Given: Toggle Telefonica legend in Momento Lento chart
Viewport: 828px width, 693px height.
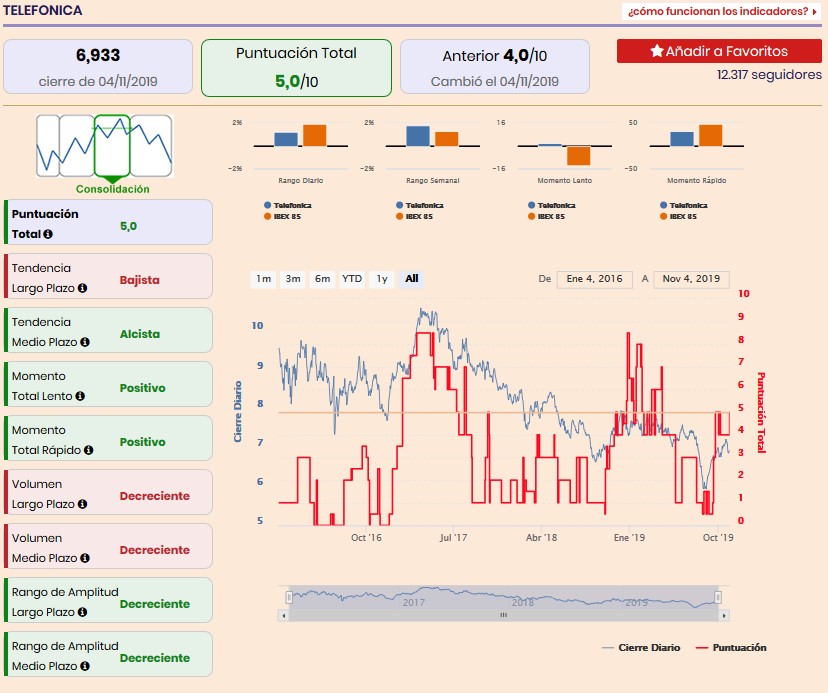Looking at the screenshot, I should (552, 205).
